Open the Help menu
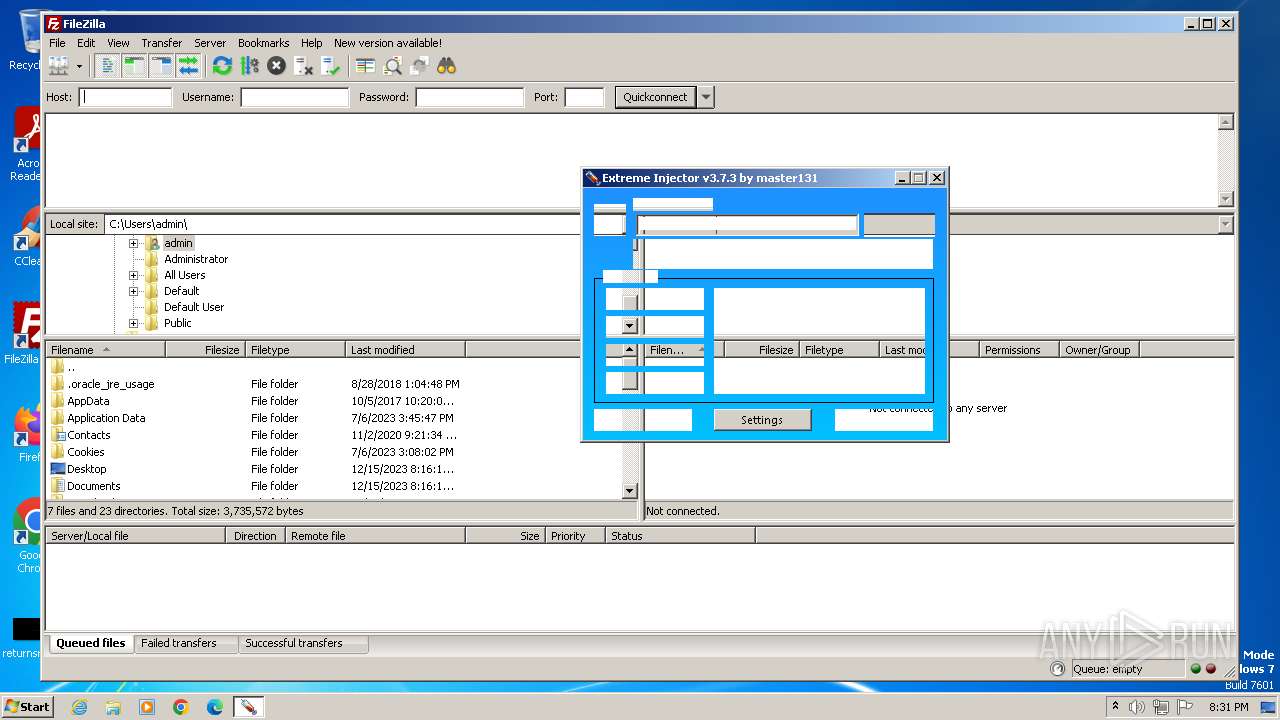Viewport: 1280px width, 720px height. coord(311,43)
